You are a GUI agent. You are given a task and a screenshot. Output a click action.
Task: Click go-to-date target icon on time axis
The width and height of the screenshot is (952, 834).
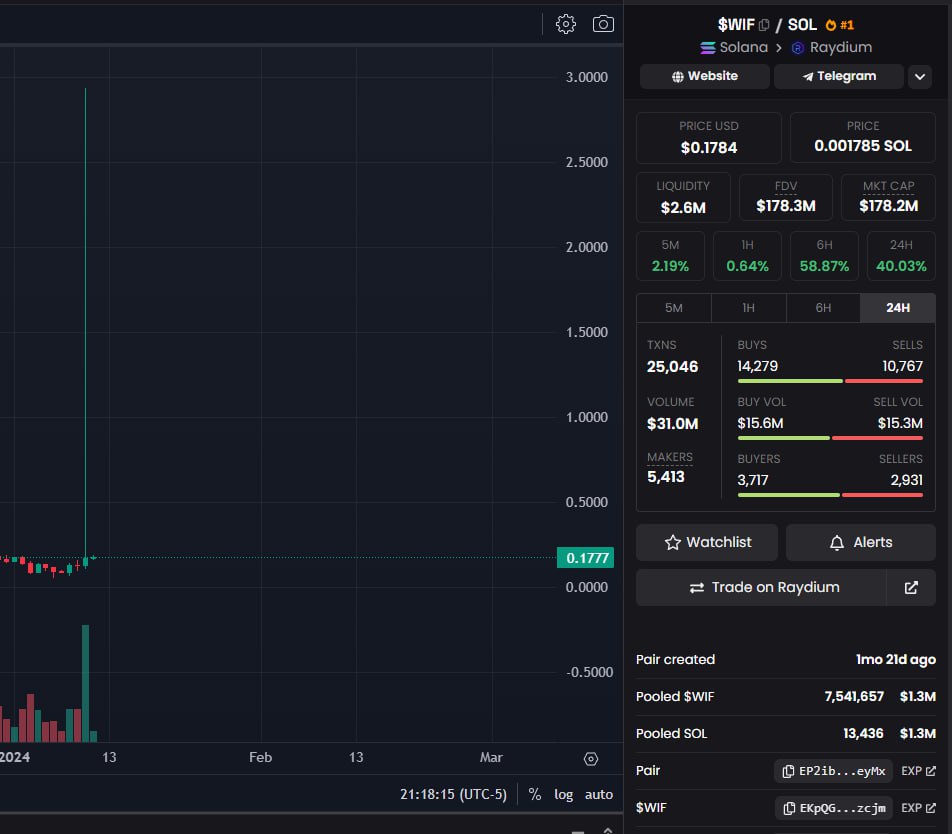(x=591, y=759)
